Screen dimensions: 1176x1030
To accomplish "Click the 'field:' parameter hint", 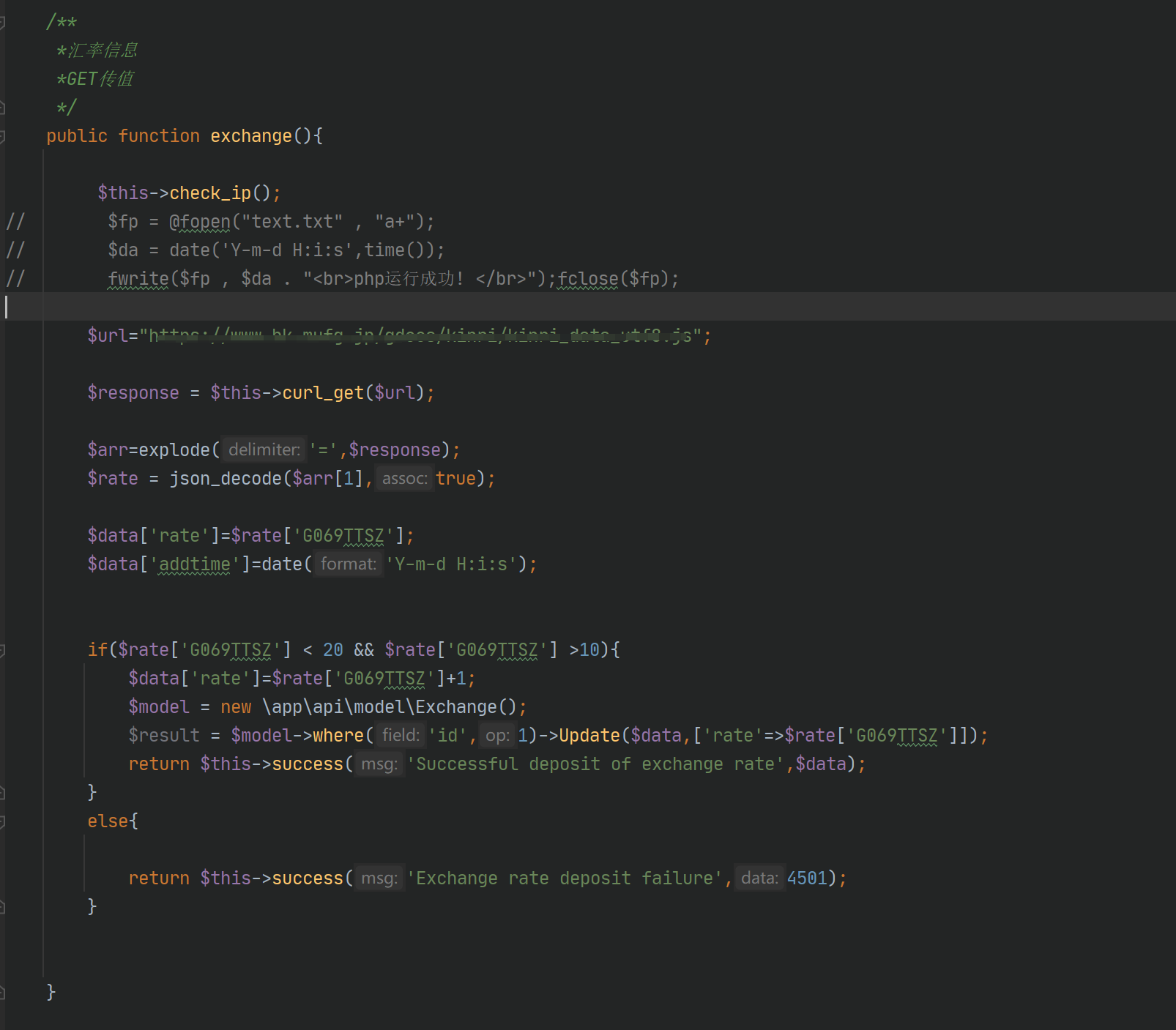I will pyautogui.click(x=401, y=735).
